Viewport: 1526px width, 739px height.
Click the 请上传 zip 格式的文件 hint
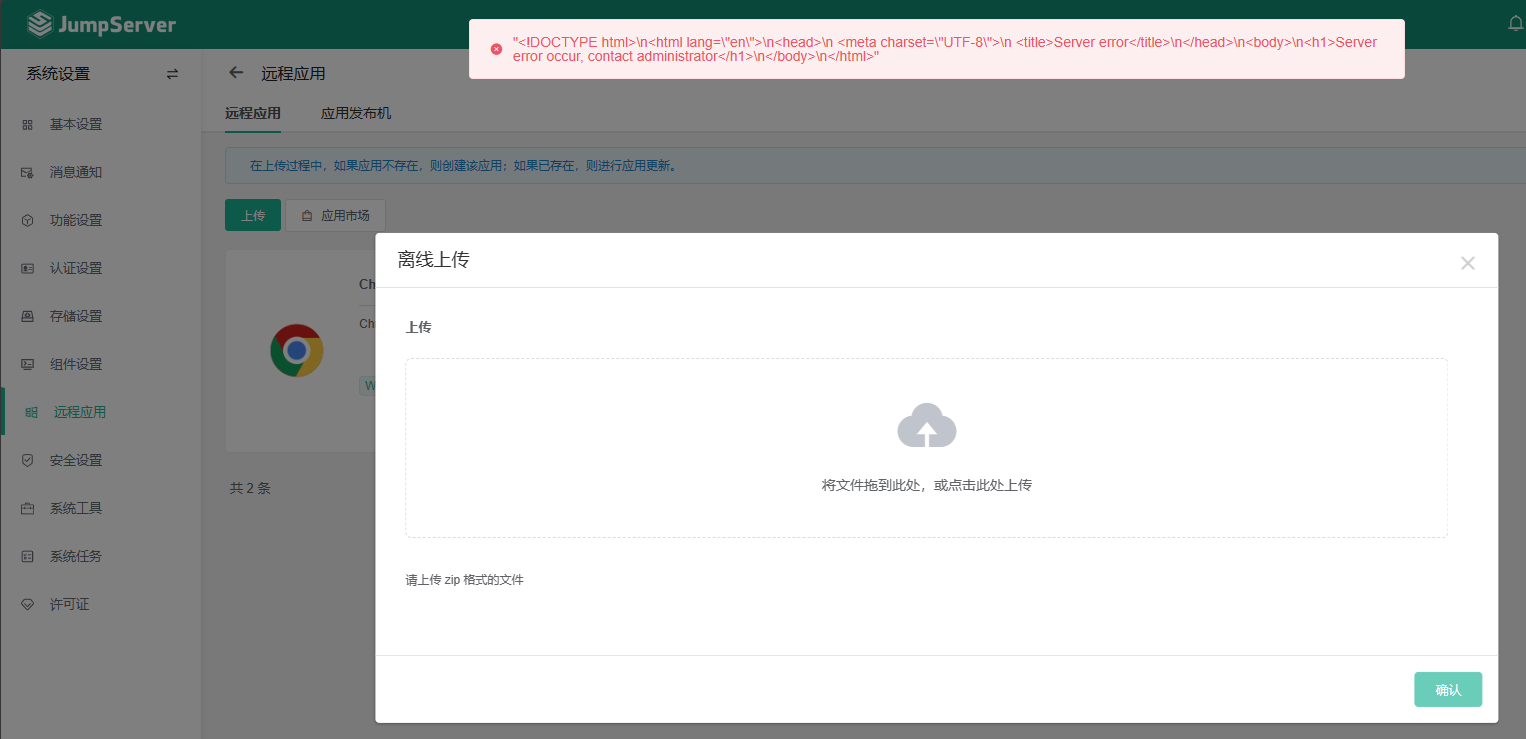click(464, 580)
